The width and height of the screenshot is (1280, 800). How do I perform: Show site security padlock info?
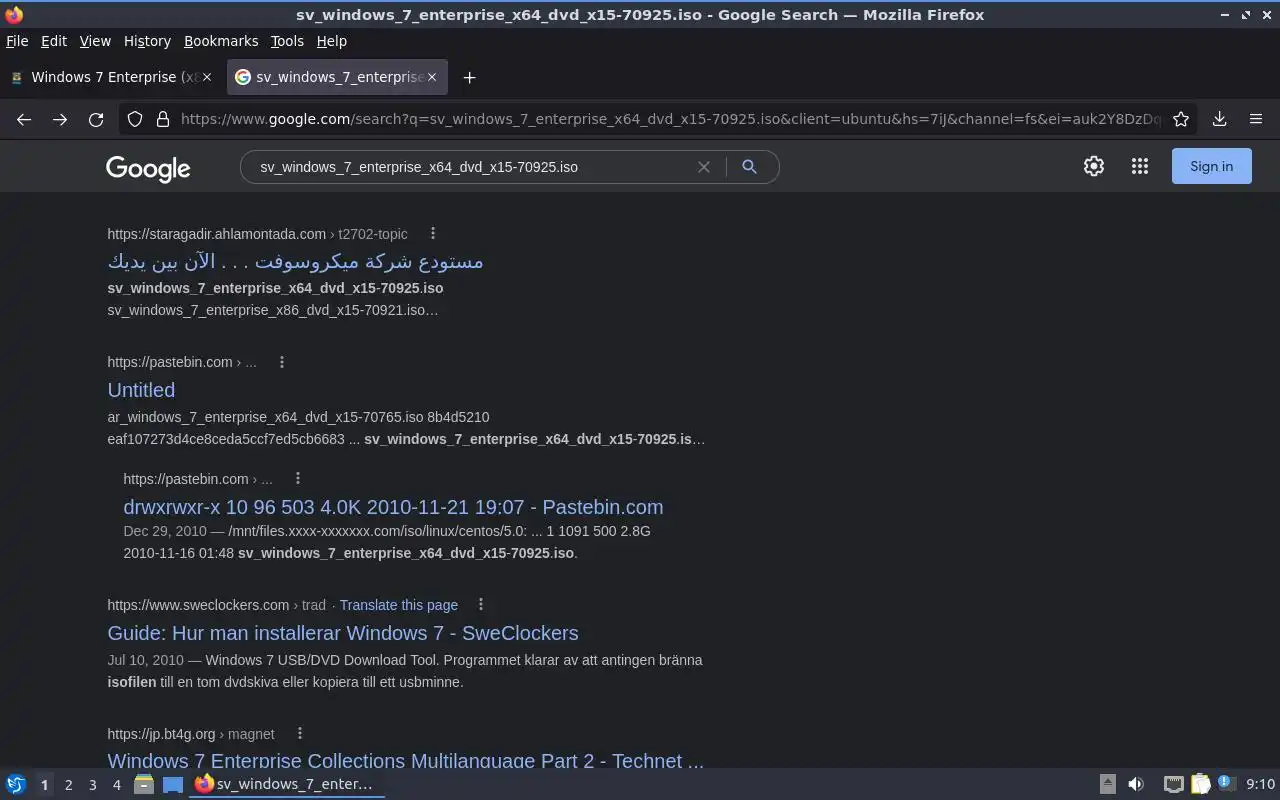pos(162,119)
